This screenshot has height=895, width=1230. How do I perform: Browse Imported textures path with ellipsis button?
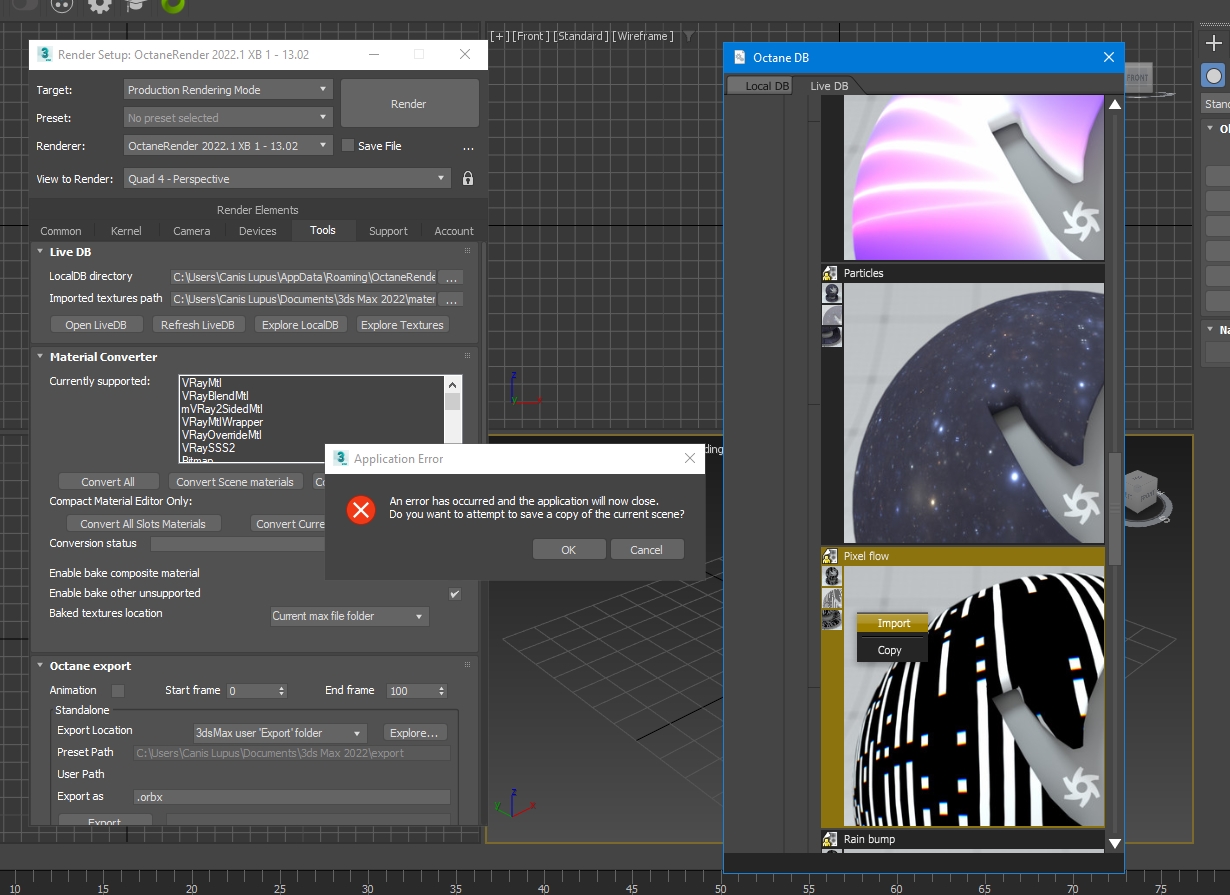pyautogui.click(x=451, y=299)
